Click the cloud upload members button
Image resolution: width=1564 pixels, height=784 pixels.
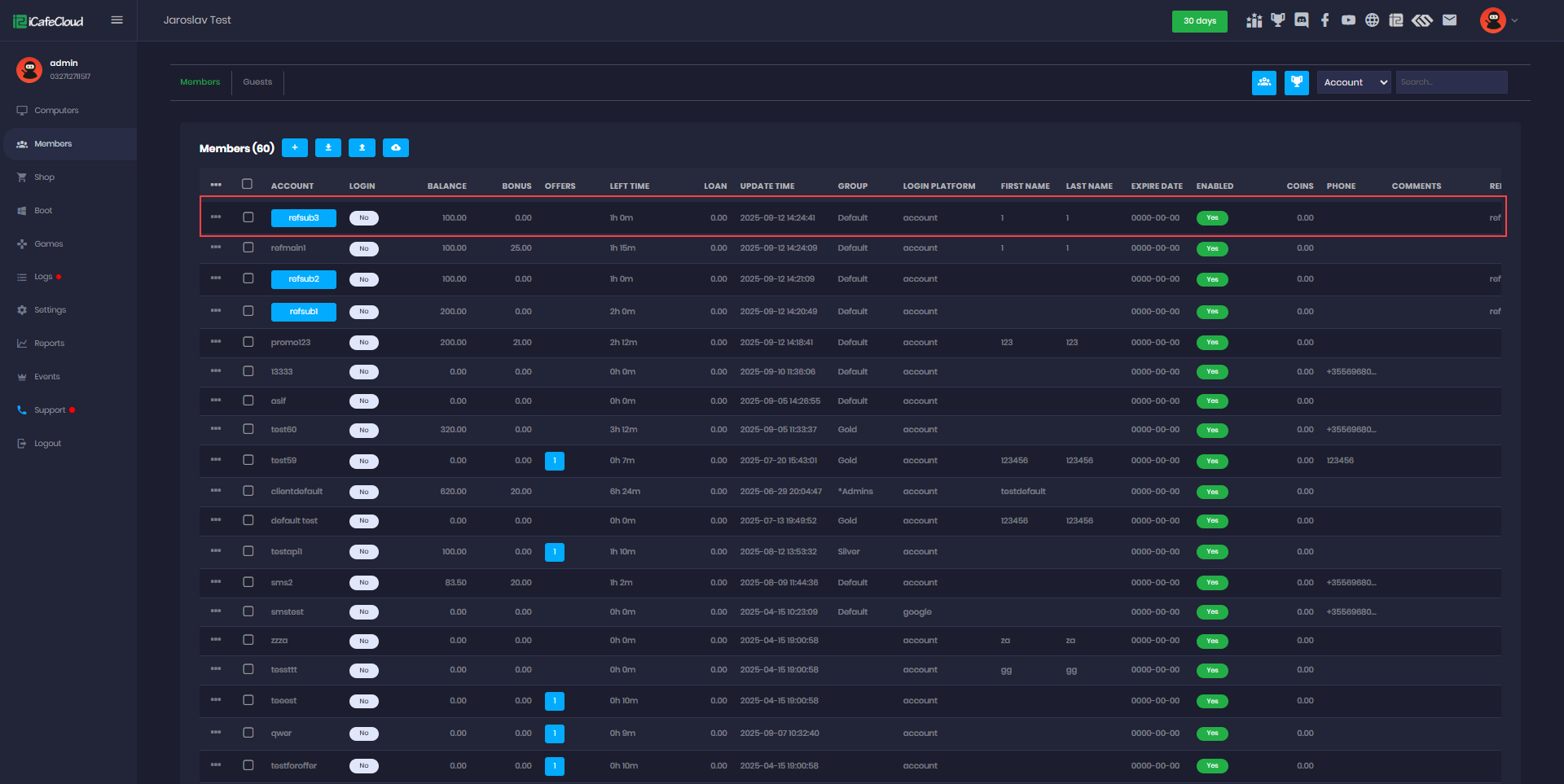(396, 147)
